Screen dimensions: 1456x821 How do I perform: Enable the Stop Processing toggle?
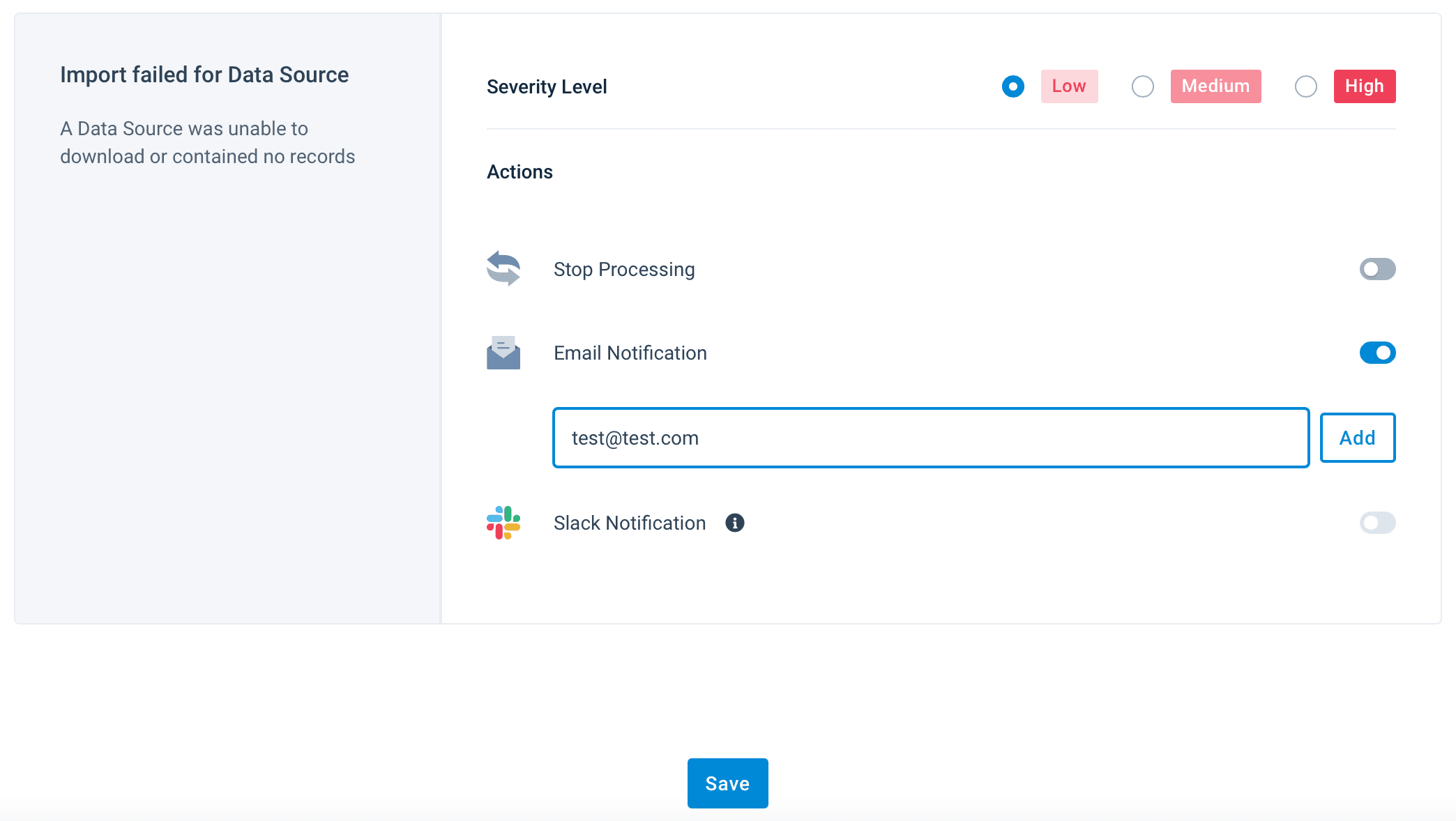pyautogui.click(x=1377, y=269)
